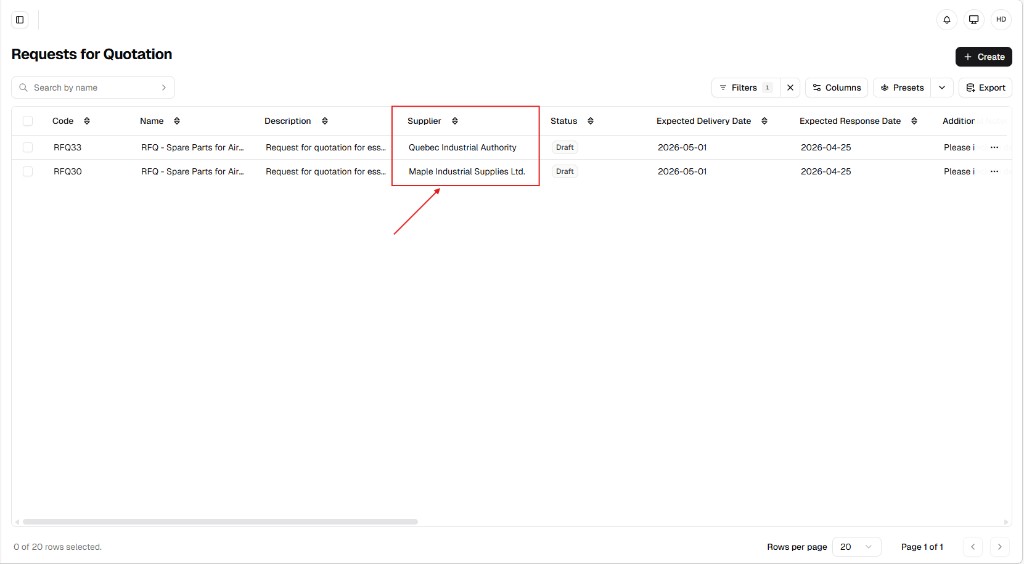The image size is (1024, 564).
Task: Click RFQ33 delivery date 2026-05-01
Action: click(x=682, y=148)
